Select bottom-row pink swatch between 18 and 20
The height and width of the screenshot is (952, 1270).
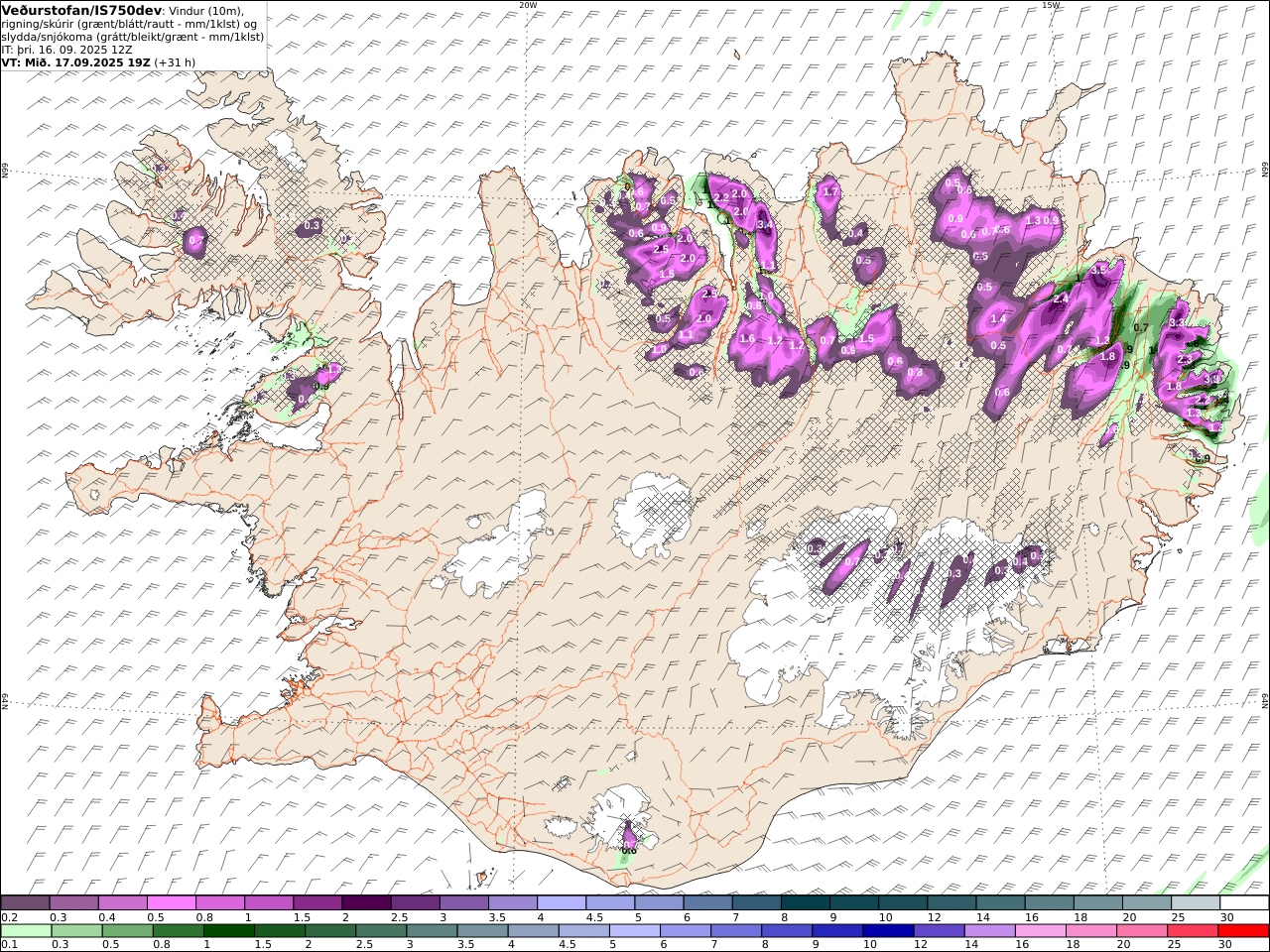[1090, 931]
